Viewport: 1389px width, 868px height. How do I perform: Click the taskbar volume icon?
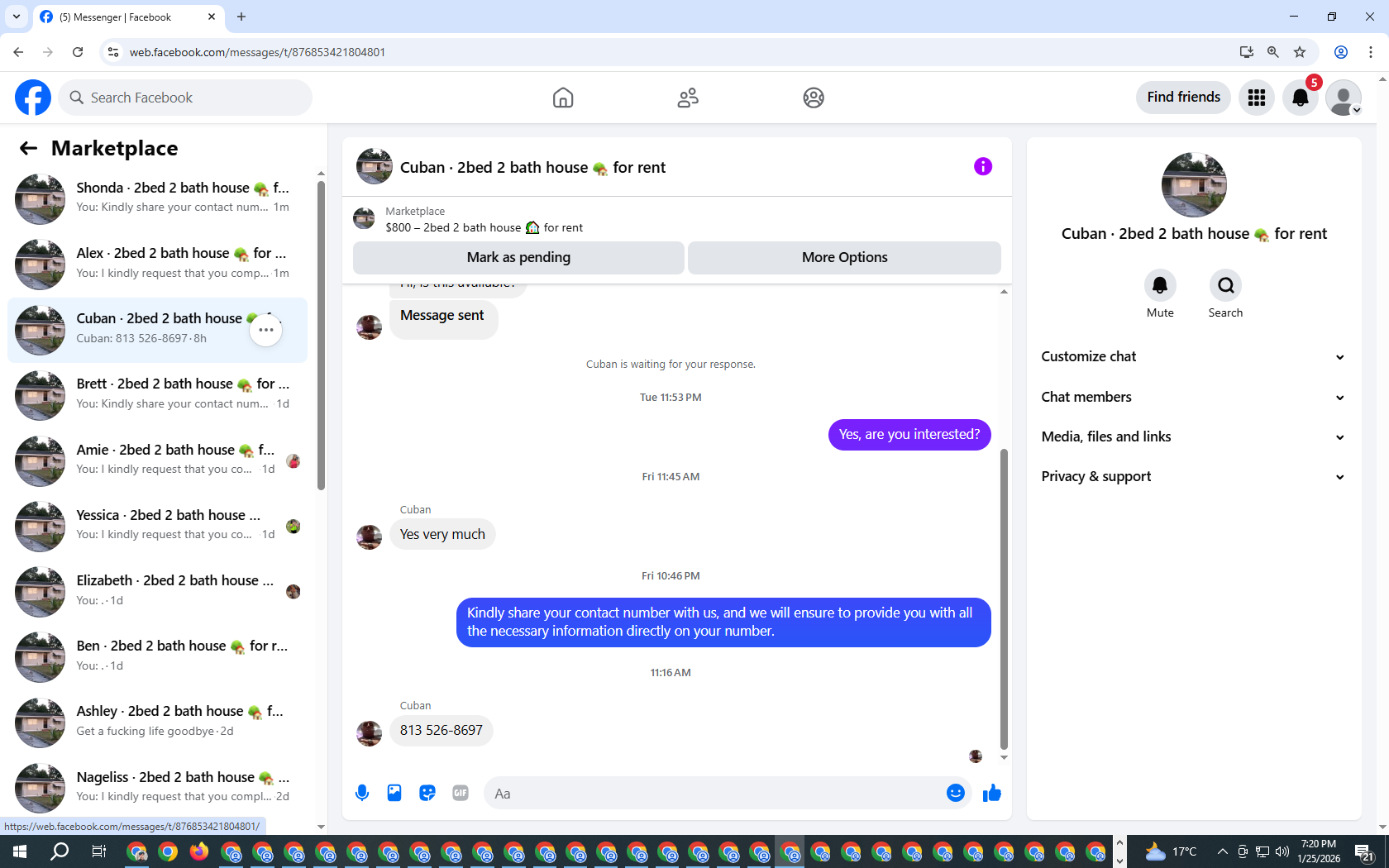(x=1282, y=851)
